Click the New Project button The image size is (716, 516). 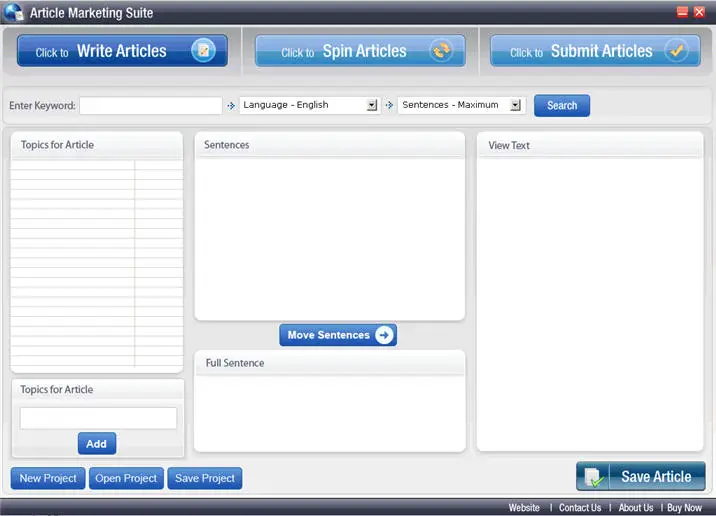click(x=48, y=478)
